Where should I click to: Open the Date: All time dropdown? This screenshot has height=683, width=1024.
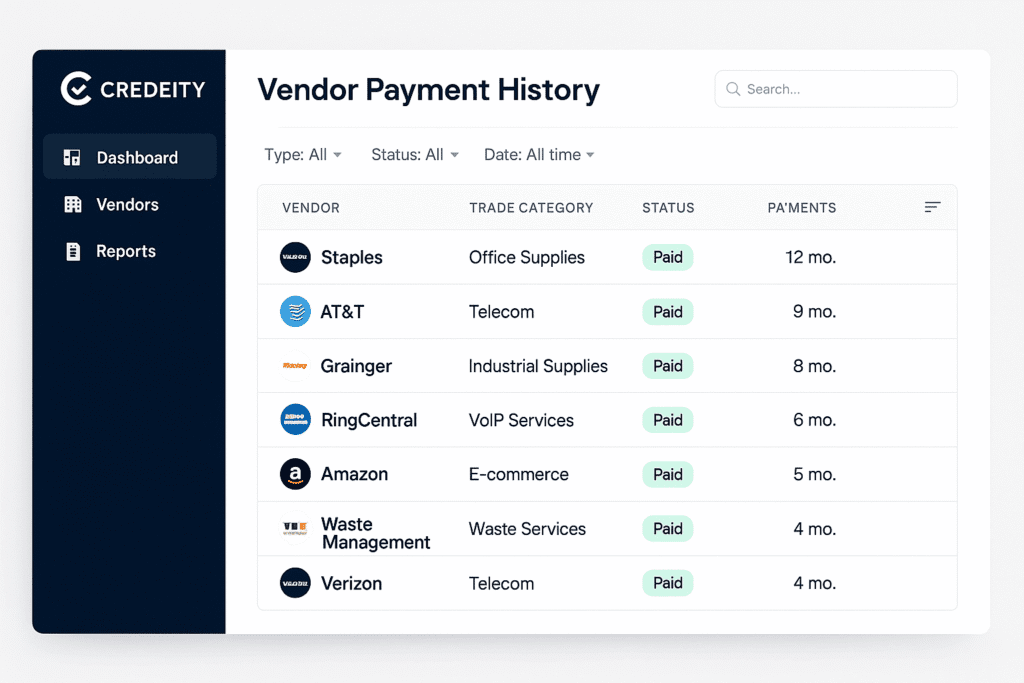pos(539,155)
